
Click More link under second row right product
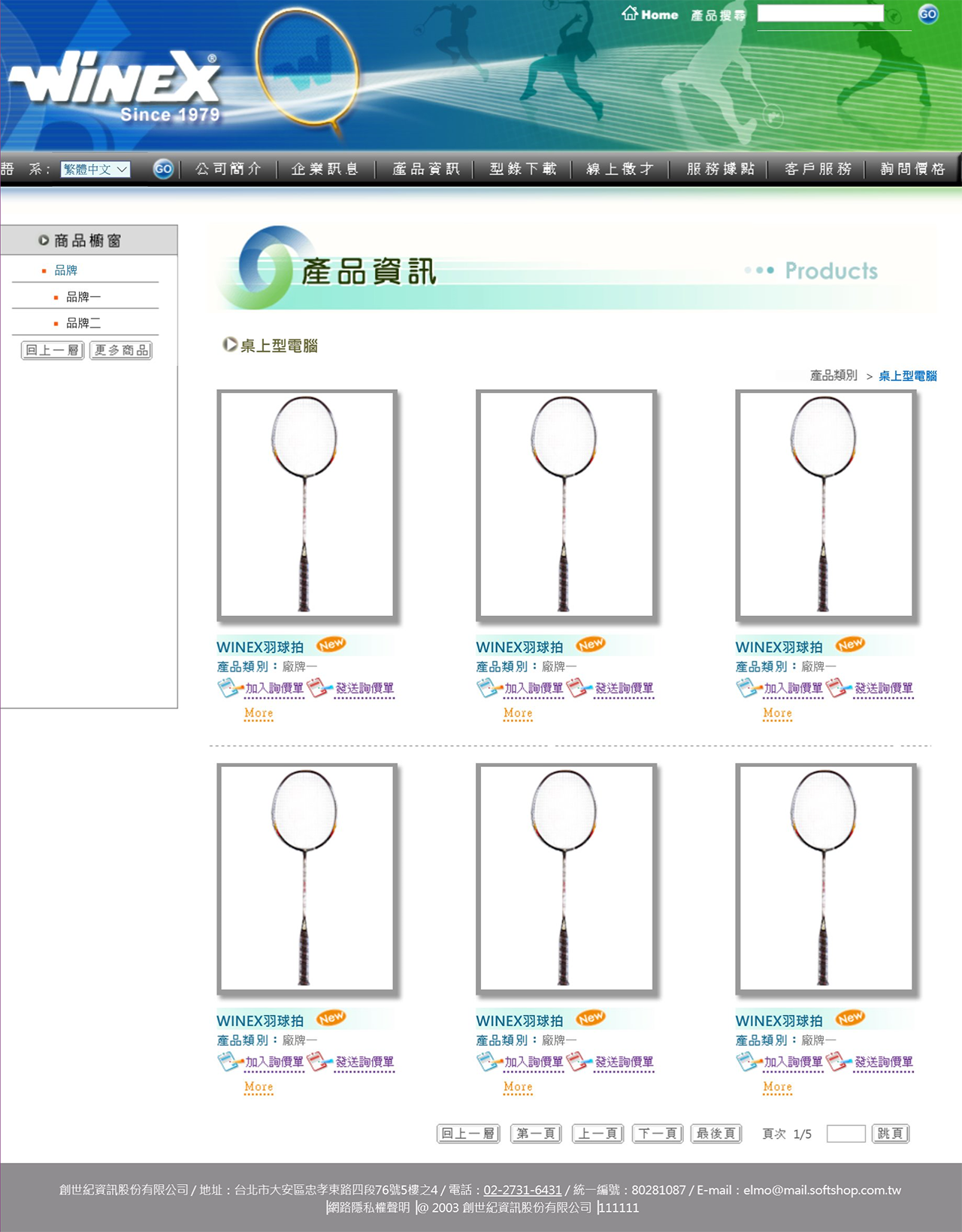pos(777,1088)
